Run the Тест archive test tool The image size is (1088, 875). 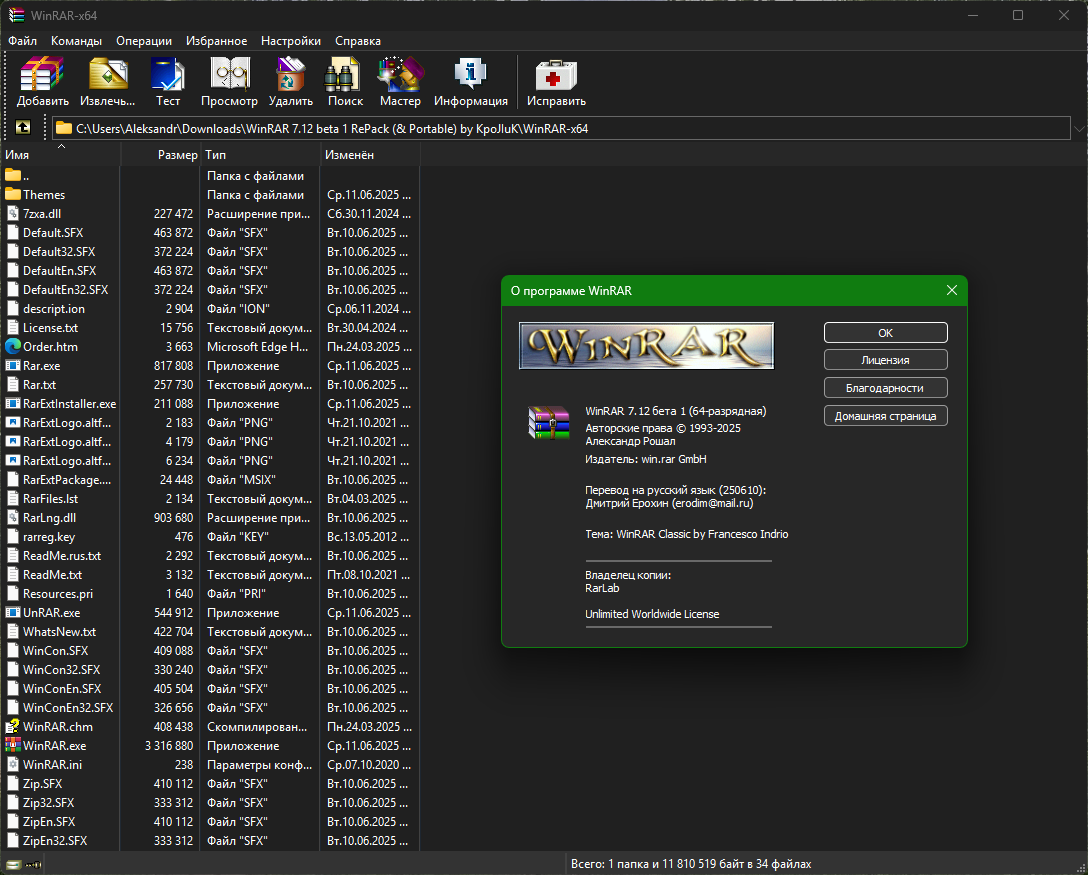click(167, 82)
